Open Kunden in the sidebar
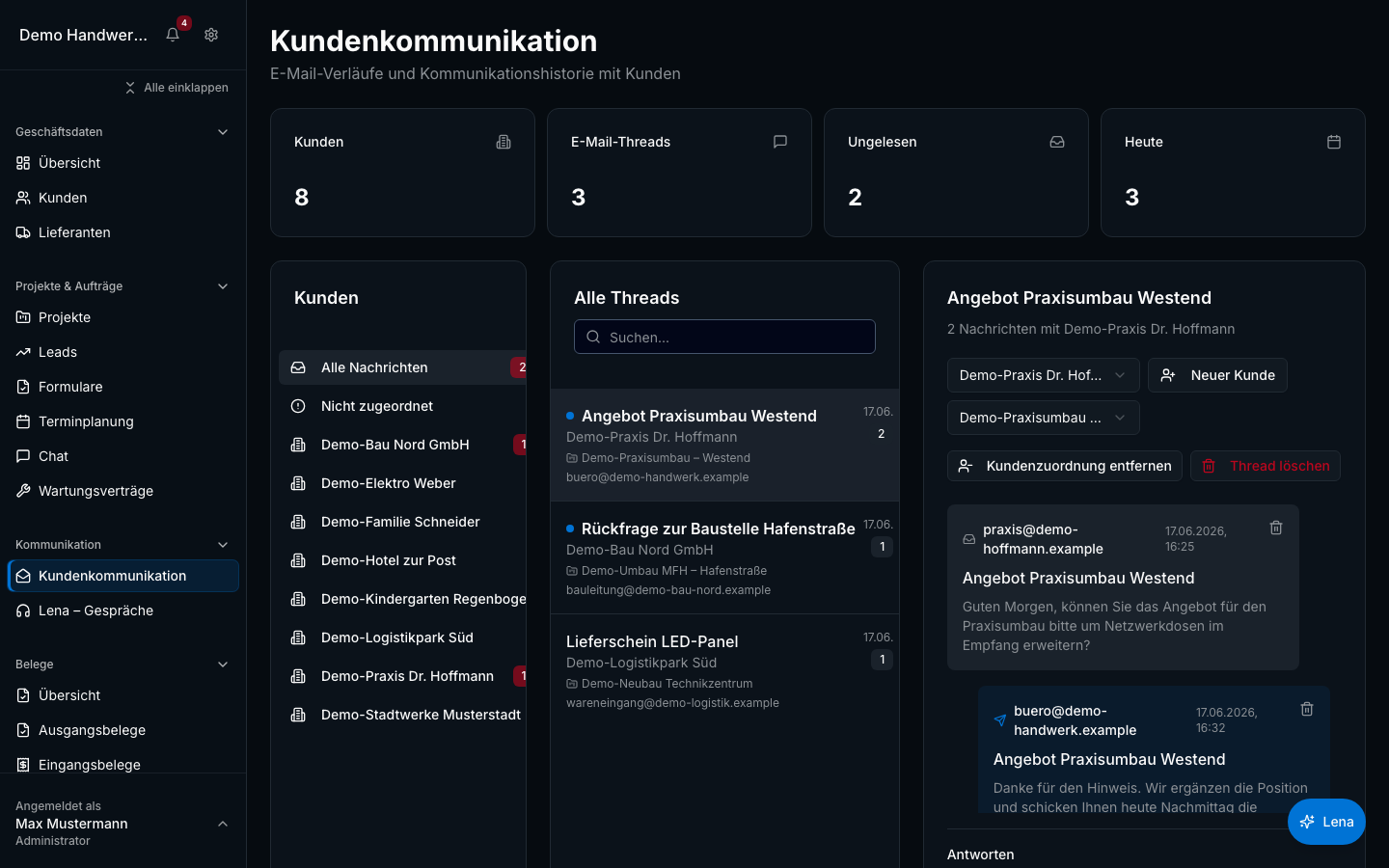 point(123,198)
